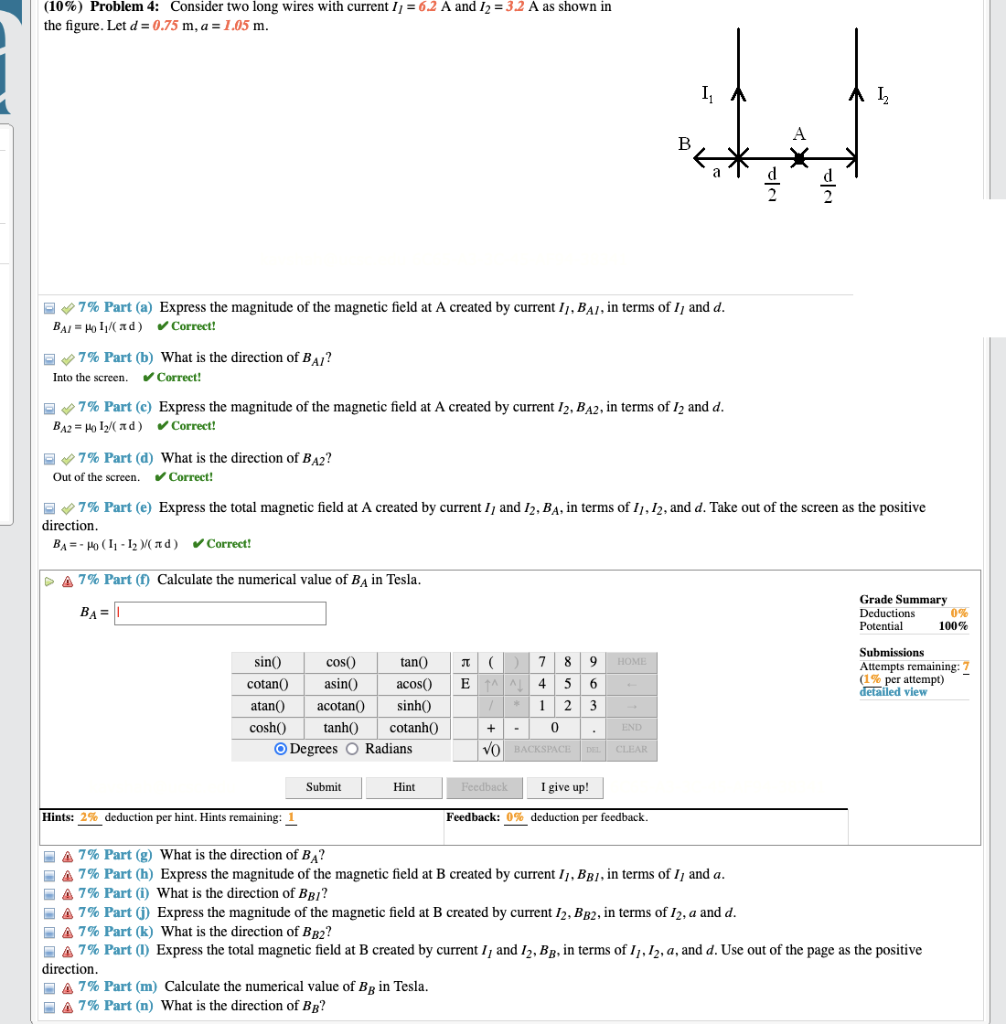Click the plus operator key
Image resolution: width=1006 pixels, height=1024 pixels.
(490, 727)
